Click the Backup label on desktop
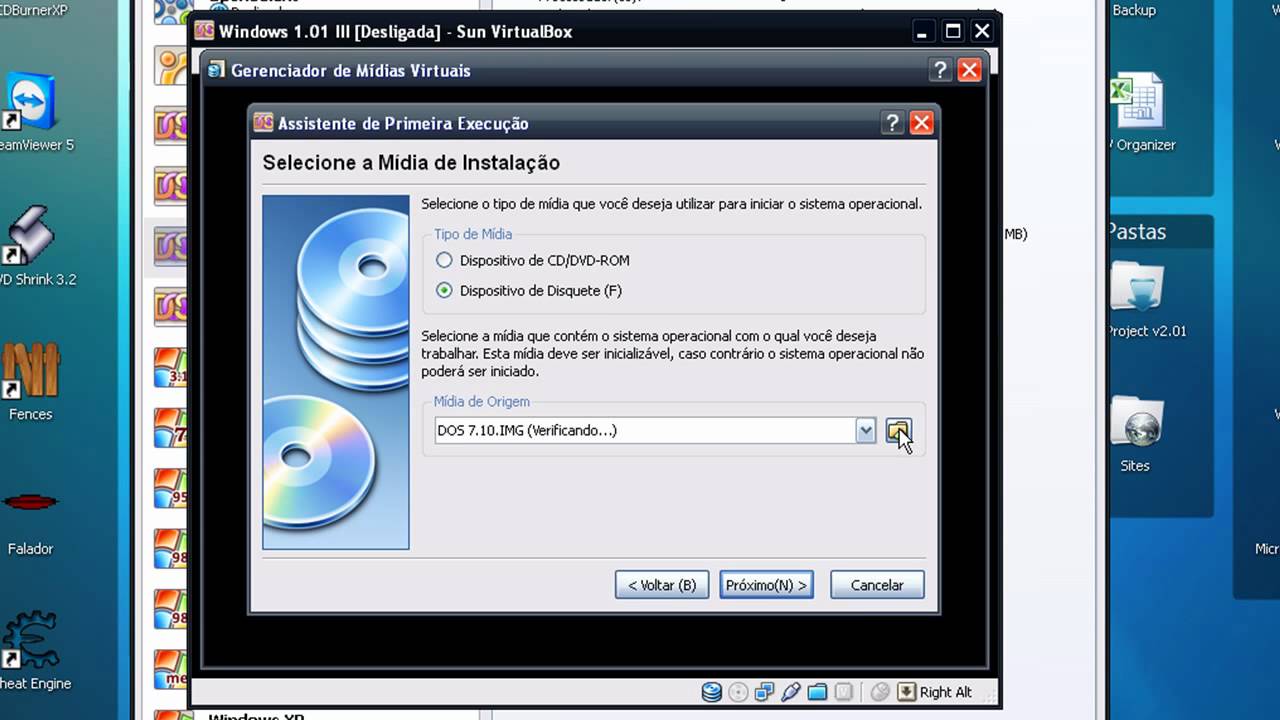The image size is (1280, 720). tap(1134, 10)
